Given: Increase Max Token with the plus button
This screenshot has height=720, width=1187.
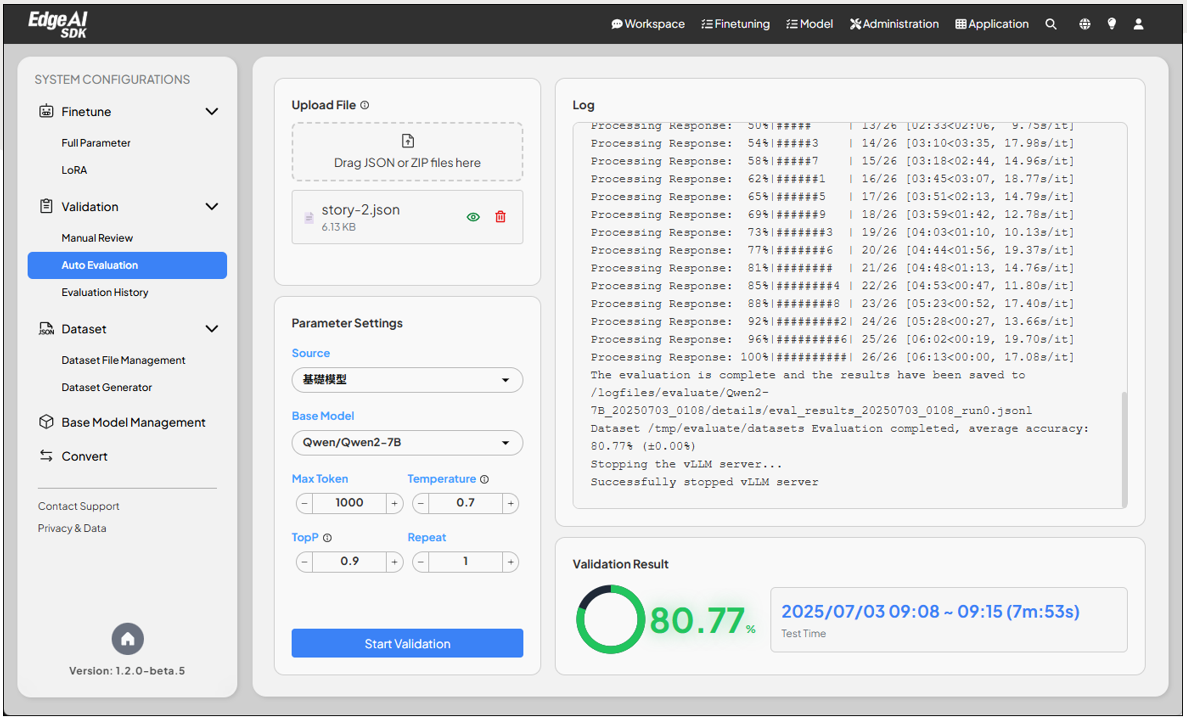Looking at the screenshot, I should click(x=395, y=503).
